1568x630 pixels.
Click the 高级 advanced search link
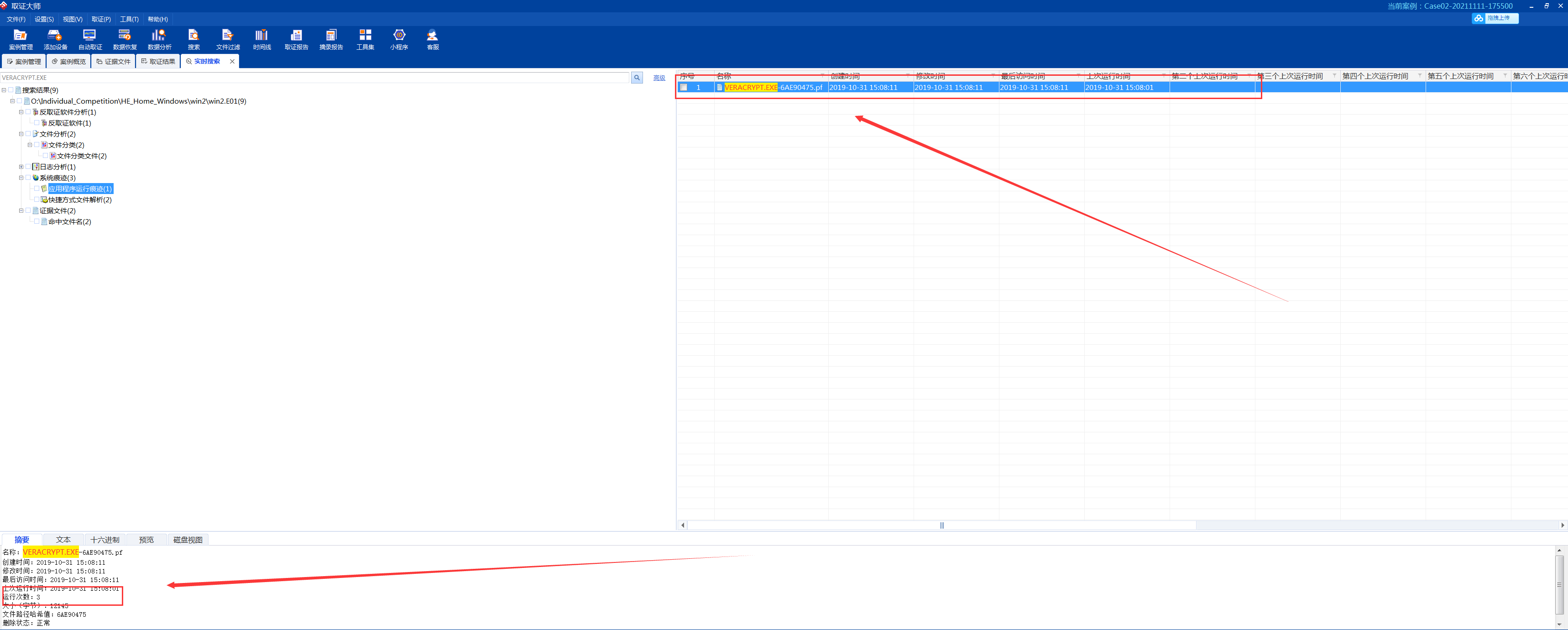click(x=659, y=78)
